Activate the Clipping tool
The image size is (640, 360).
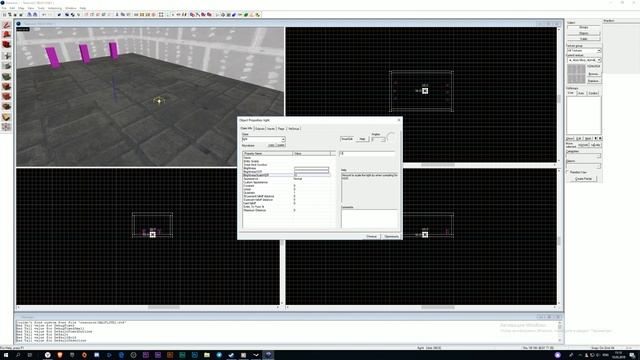point(6,117)
